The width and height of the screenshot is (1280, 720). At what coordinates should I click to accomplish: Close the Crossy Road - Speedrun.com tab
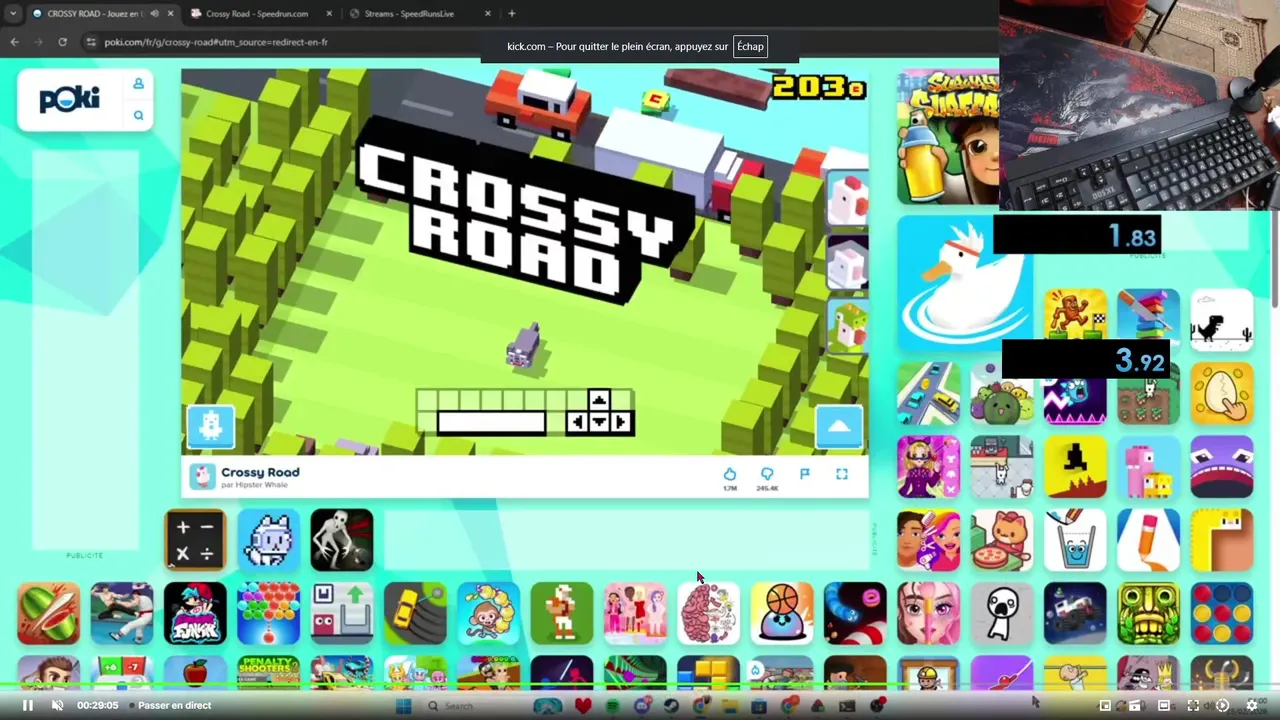pyautogui.click(x=329, y=14)
